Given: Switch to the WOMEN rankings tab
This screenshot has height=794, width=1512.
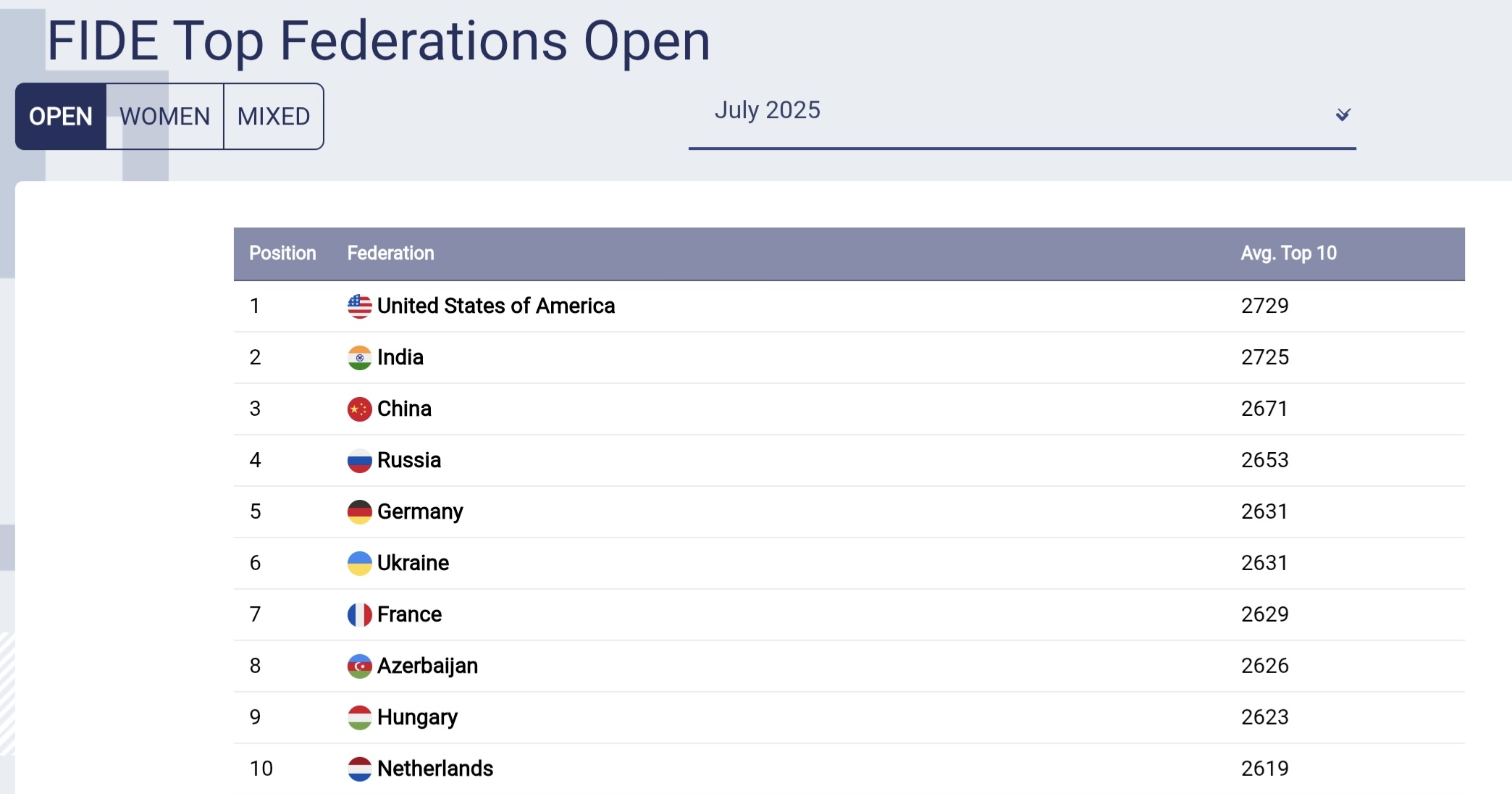Looking at the screenshot, I should pyautogui.click(x=165, y=117).
